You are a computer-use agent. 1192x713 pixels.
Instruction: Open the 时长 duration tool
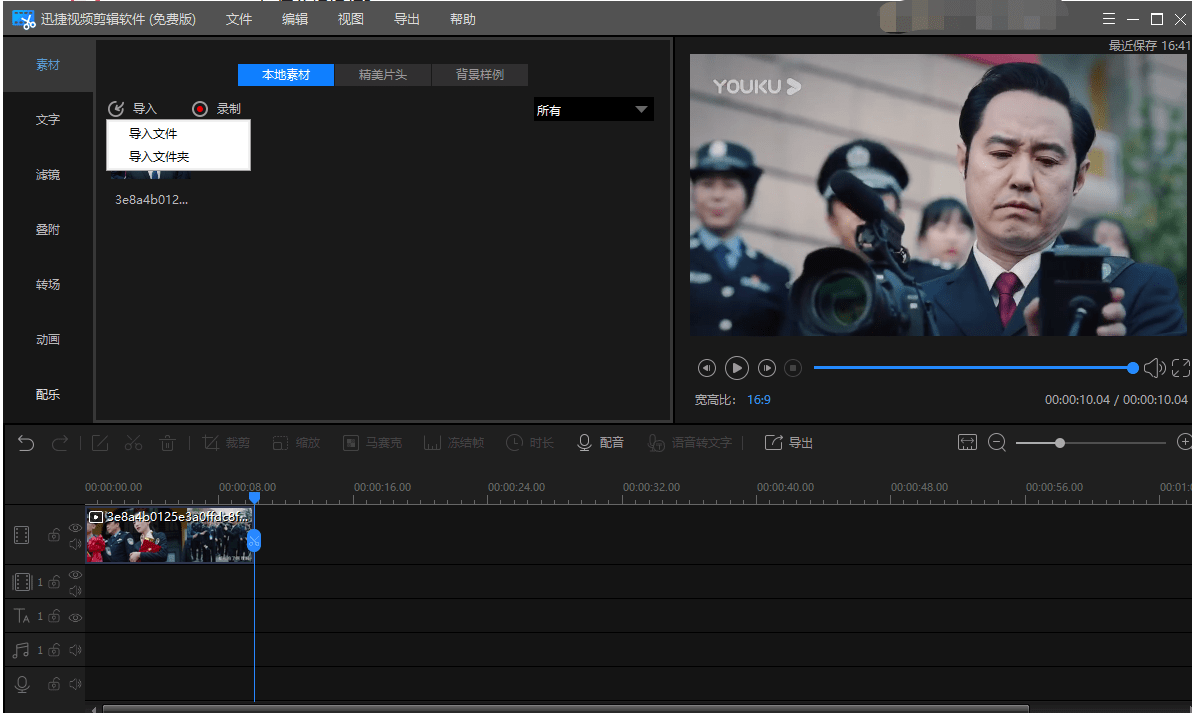click(x=530, y=442)
